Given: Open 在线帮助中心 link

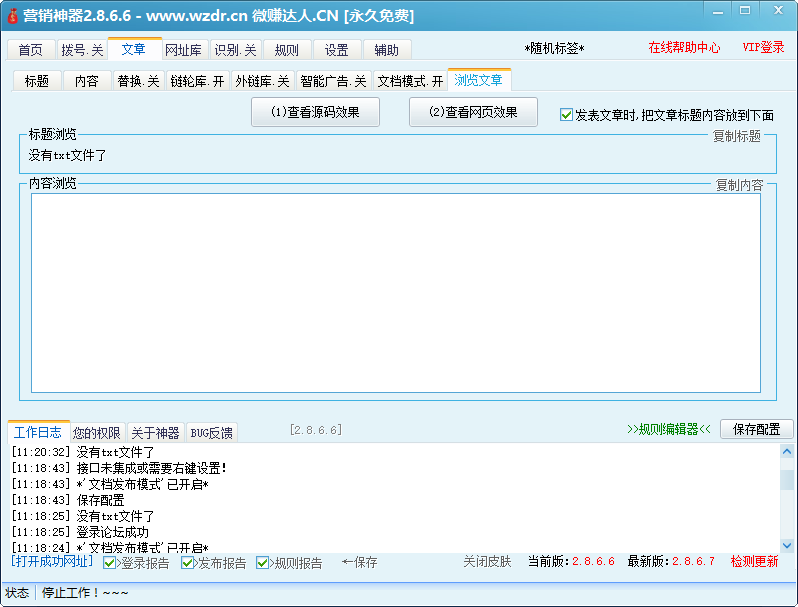Looking at the screenshot, I should click(684, 47).
